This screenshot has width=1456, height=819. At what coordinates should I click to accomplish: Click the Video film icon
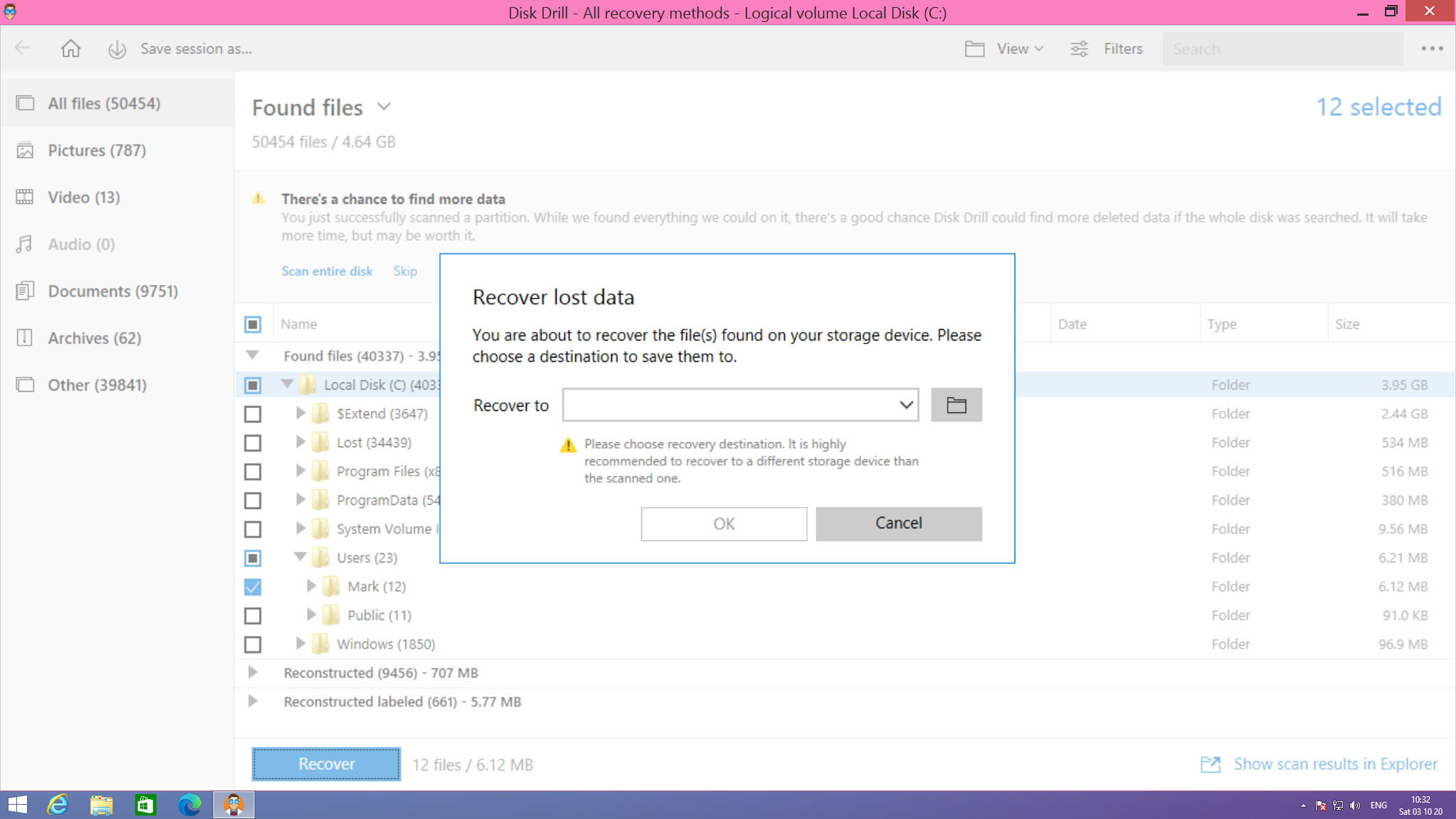25,197
